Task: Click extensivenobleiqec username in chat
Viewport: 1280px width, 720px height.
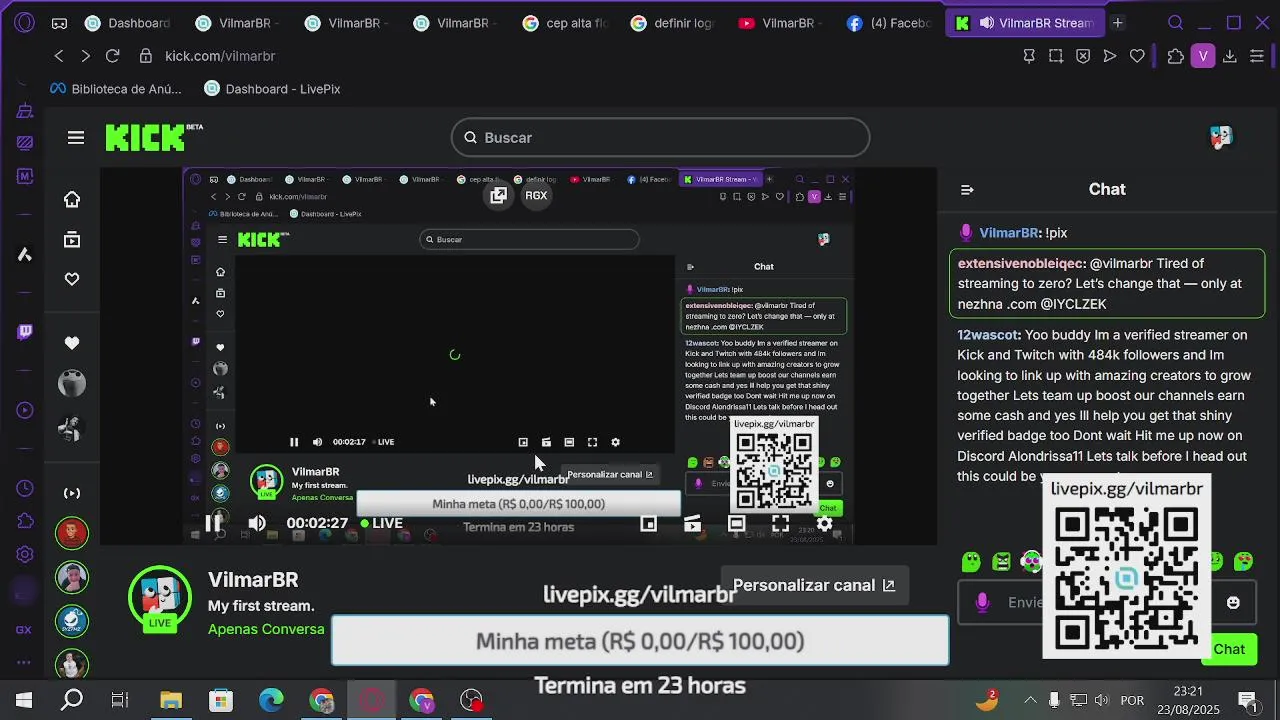Action: pyautogui.click(x=1021, y=264)
